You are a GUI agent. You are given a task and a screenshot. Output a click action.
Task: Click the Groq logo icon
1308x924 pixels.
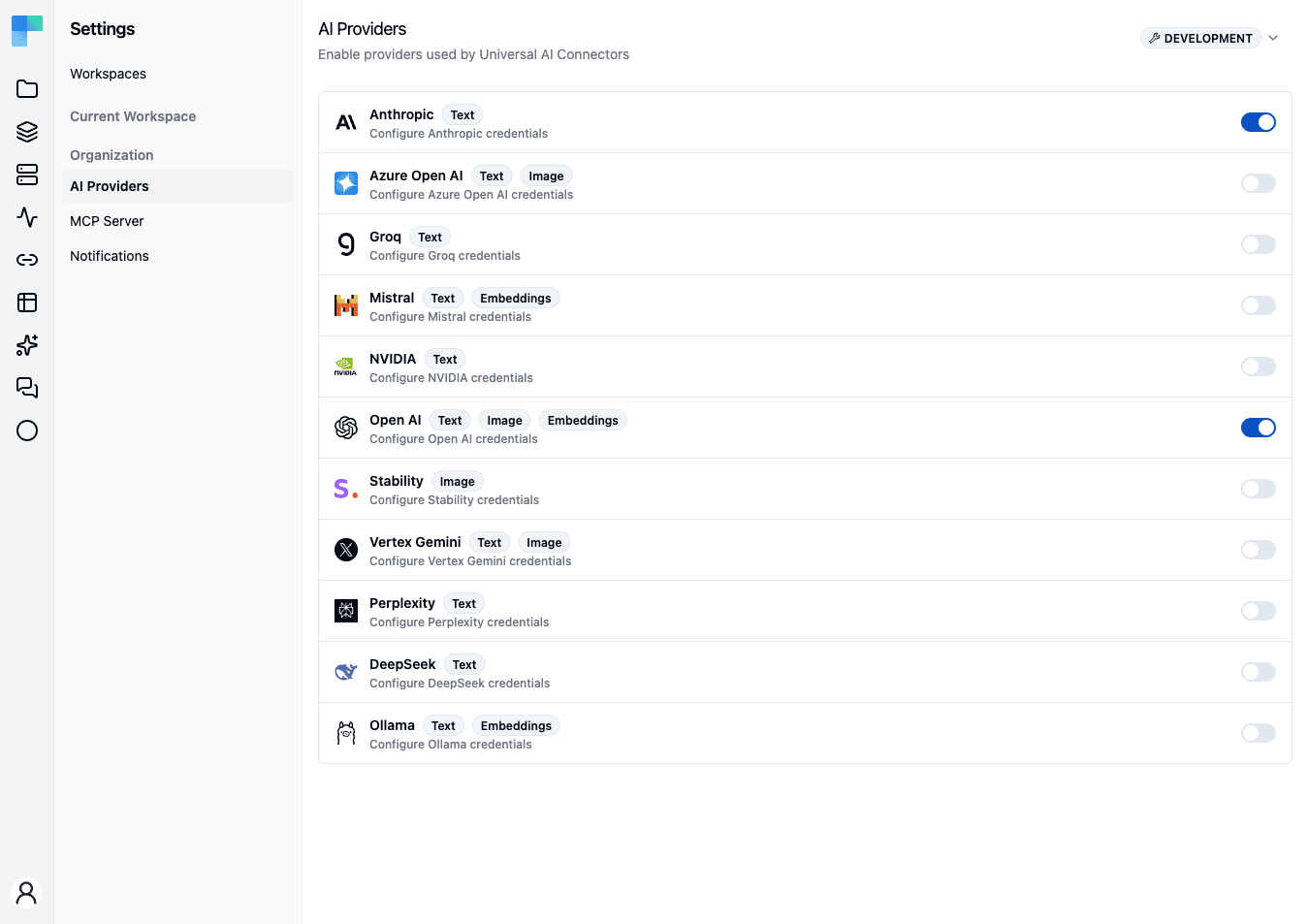click(x=346, y=244)
